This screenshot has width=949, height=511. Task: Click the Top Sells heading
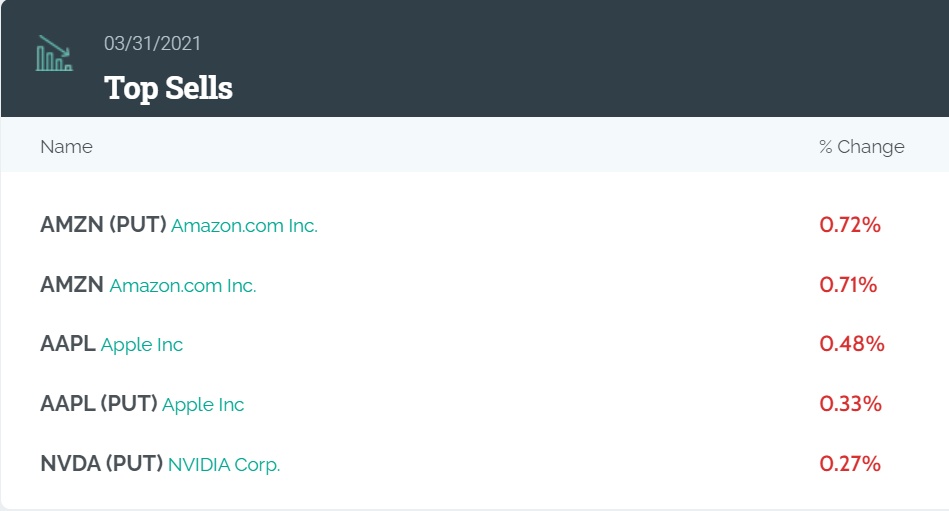[x=168, y=88]
